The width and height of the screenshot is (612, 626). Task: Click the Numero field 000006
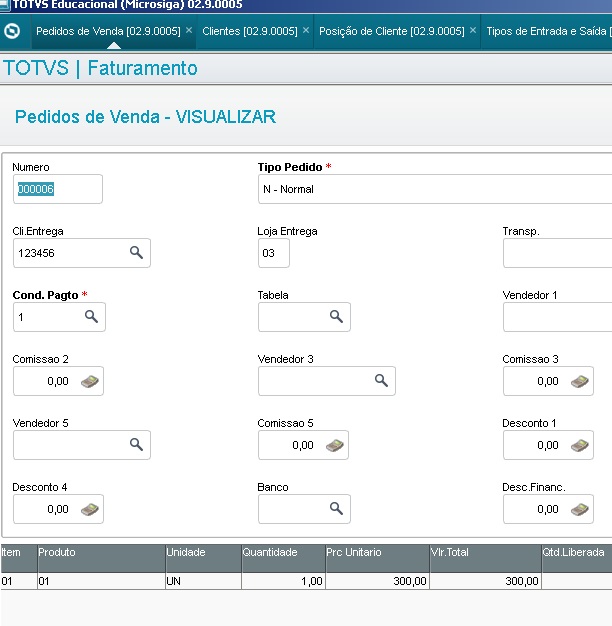58,189
